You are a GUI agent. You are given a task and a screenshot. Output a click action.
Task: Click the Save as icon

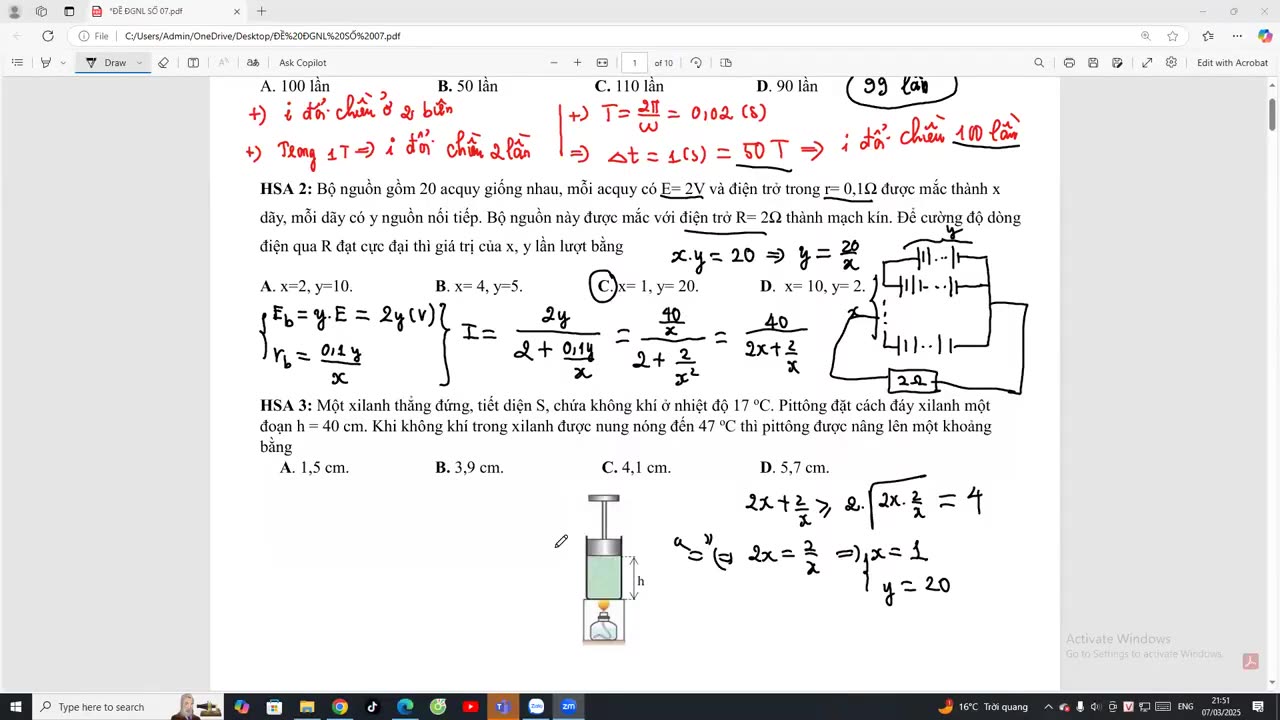click(1117, 62)
